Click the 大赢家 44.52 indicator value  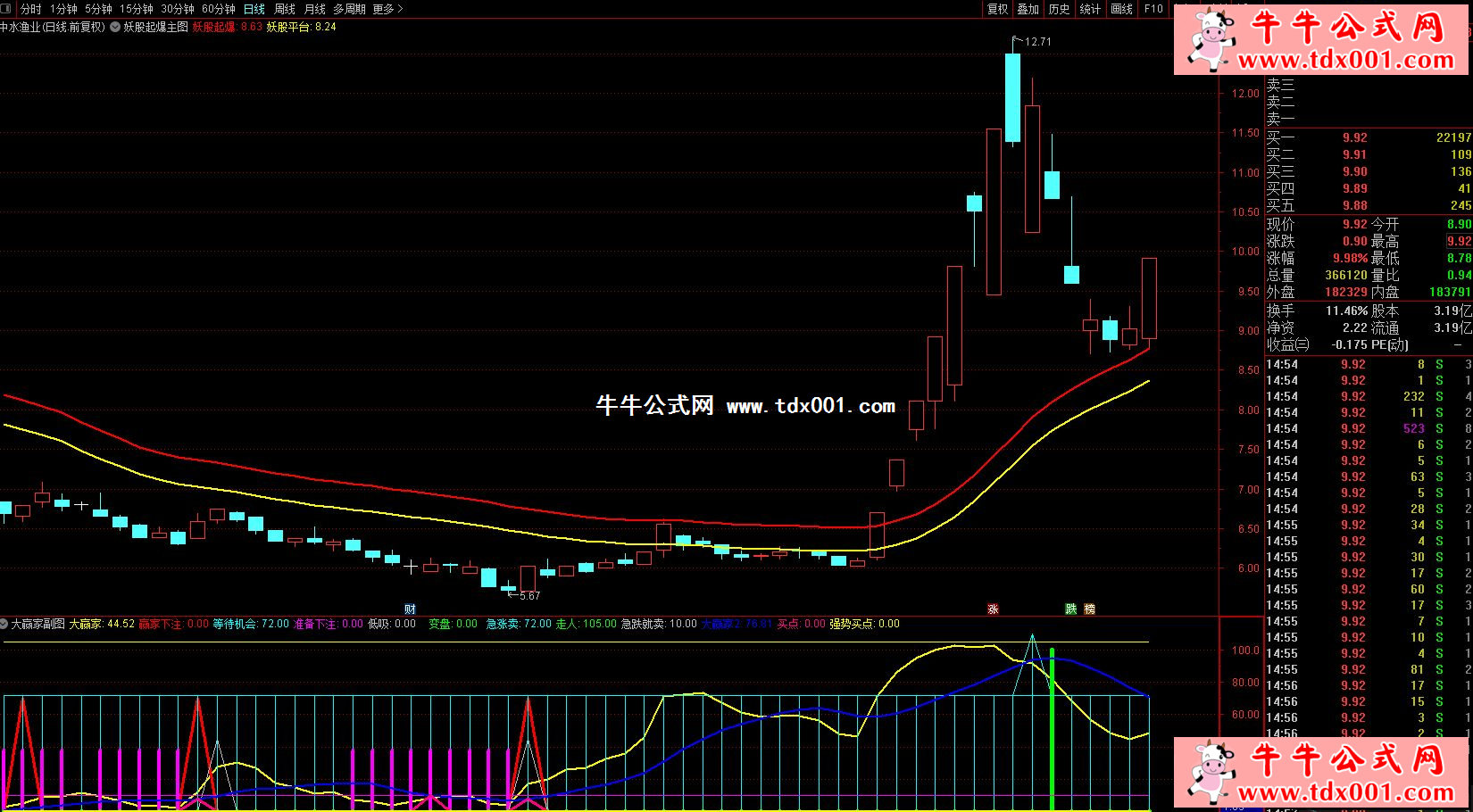[102, 624]
